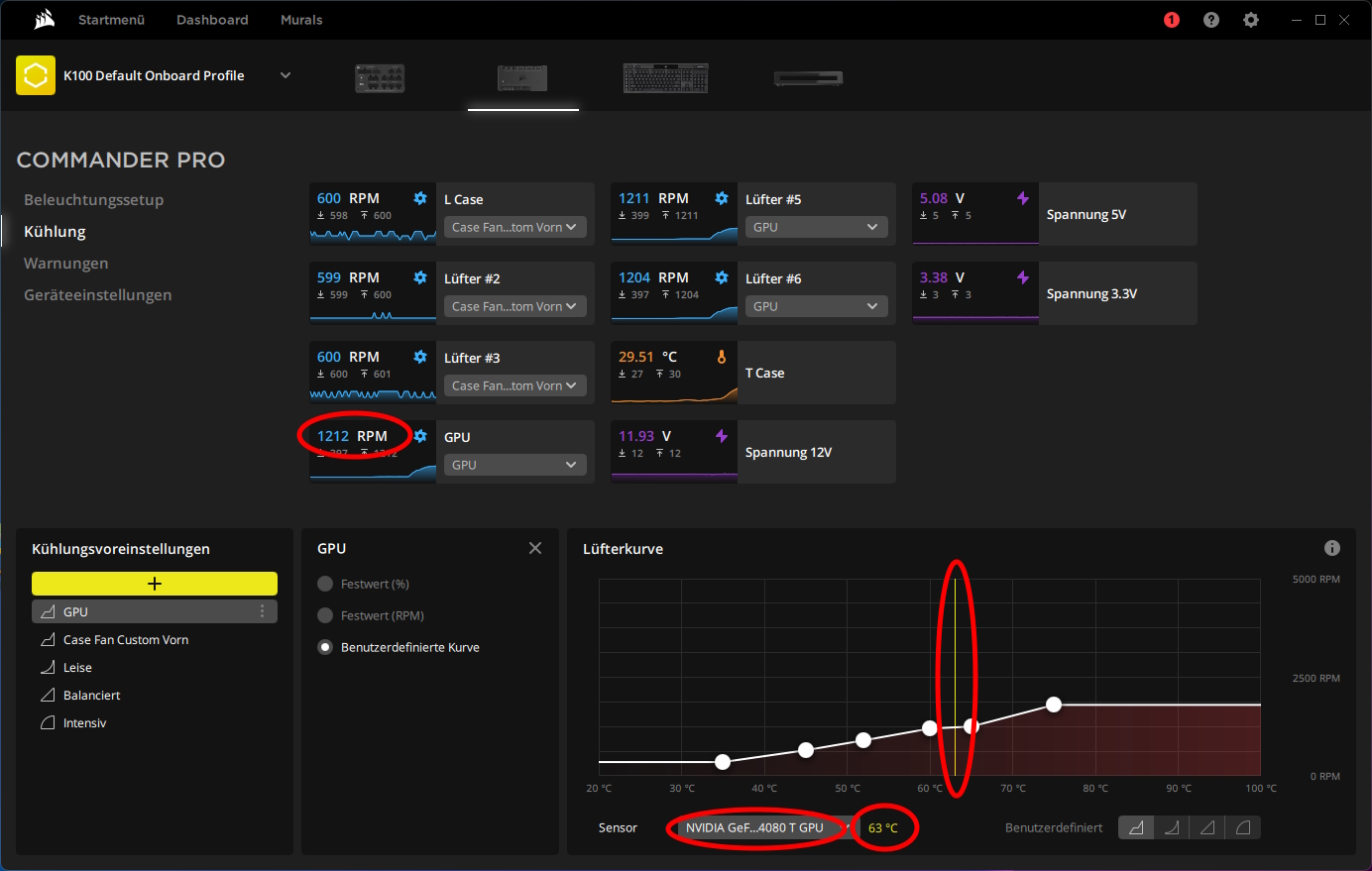The width and height of the screenshot is (1372, 871).
Task: Switch to the Dashboard tab
Action: click(212, 20)
